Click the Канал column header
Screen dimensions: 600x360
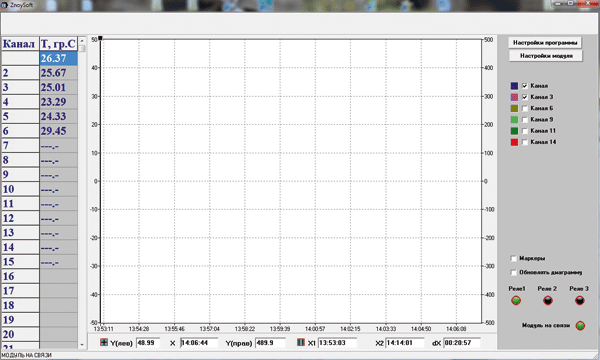[20, 44]
